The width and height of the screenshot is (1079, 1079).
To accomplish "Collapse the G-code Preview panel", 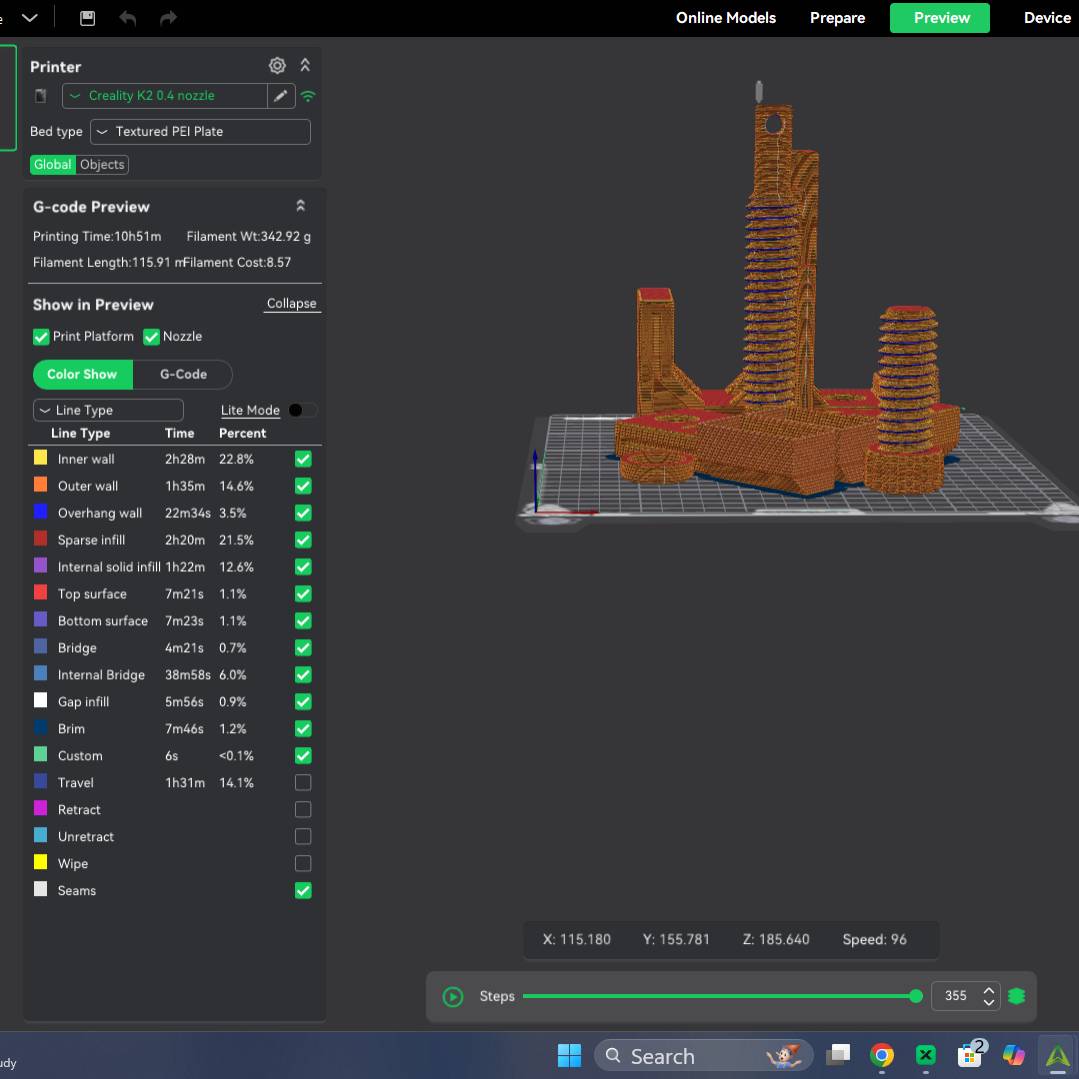I will (x=300, y=206).
